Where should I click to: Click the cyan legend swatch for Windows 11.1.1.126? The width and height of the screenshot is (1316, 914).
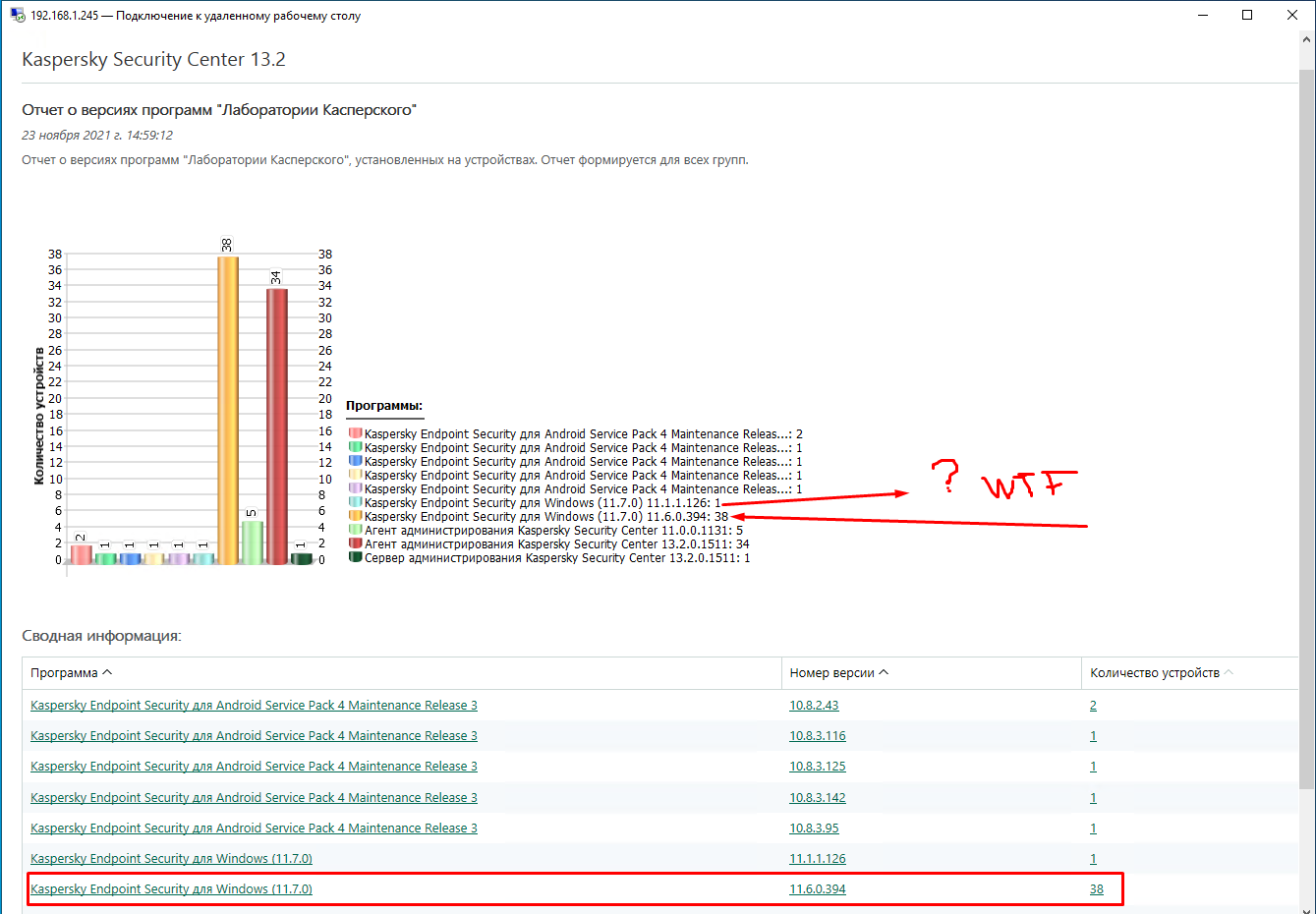355,501
